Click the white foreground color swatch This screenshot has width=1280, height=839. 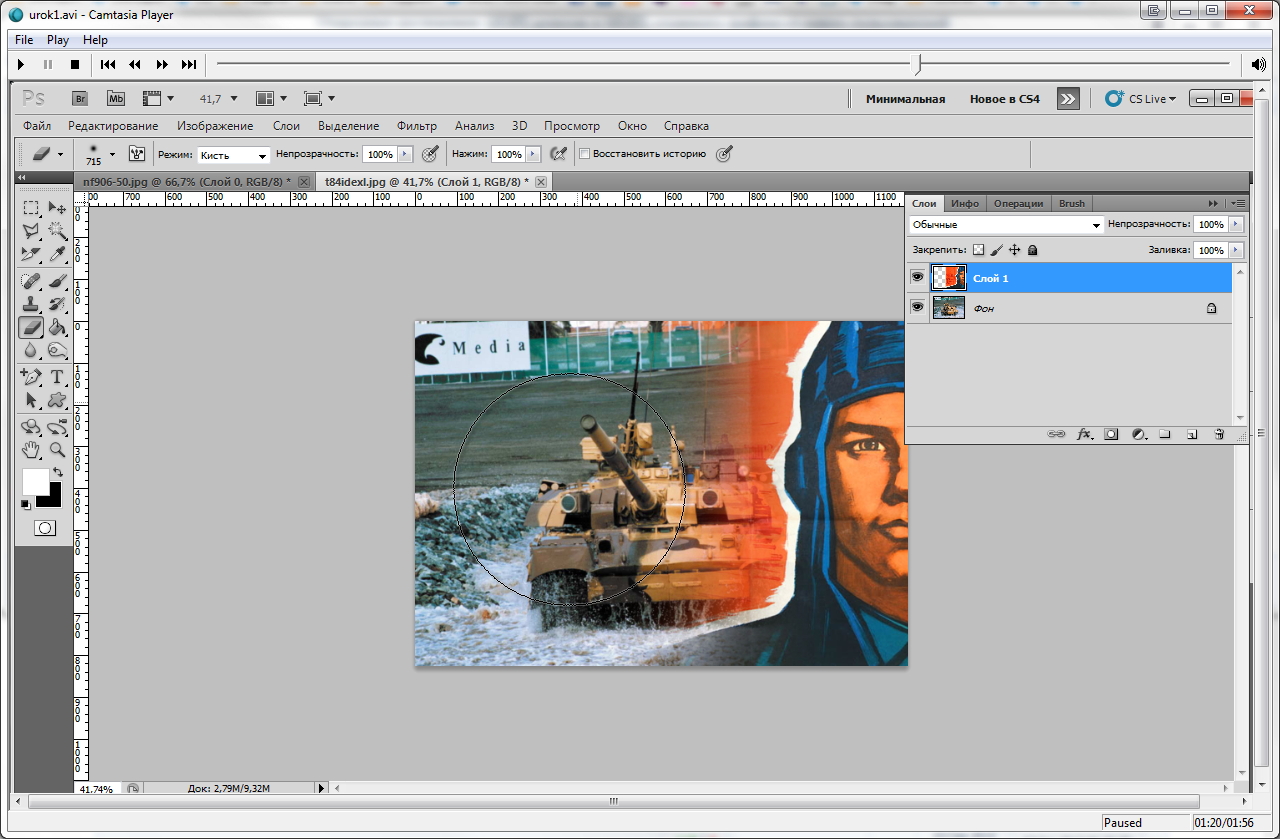(35, 481)
